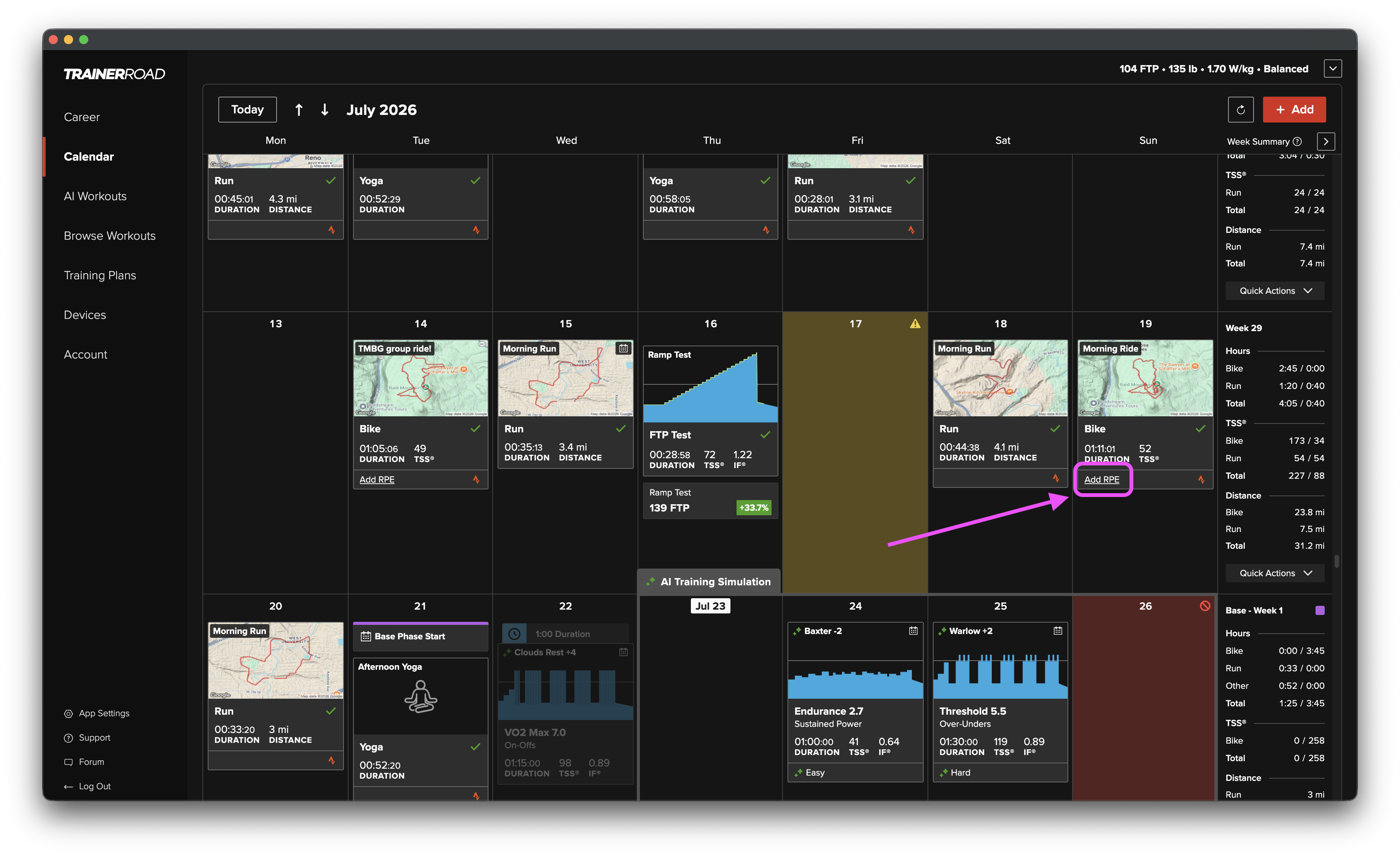
Task: Open the Afternoon Yoga thumbnail
Action: [420, 697]
